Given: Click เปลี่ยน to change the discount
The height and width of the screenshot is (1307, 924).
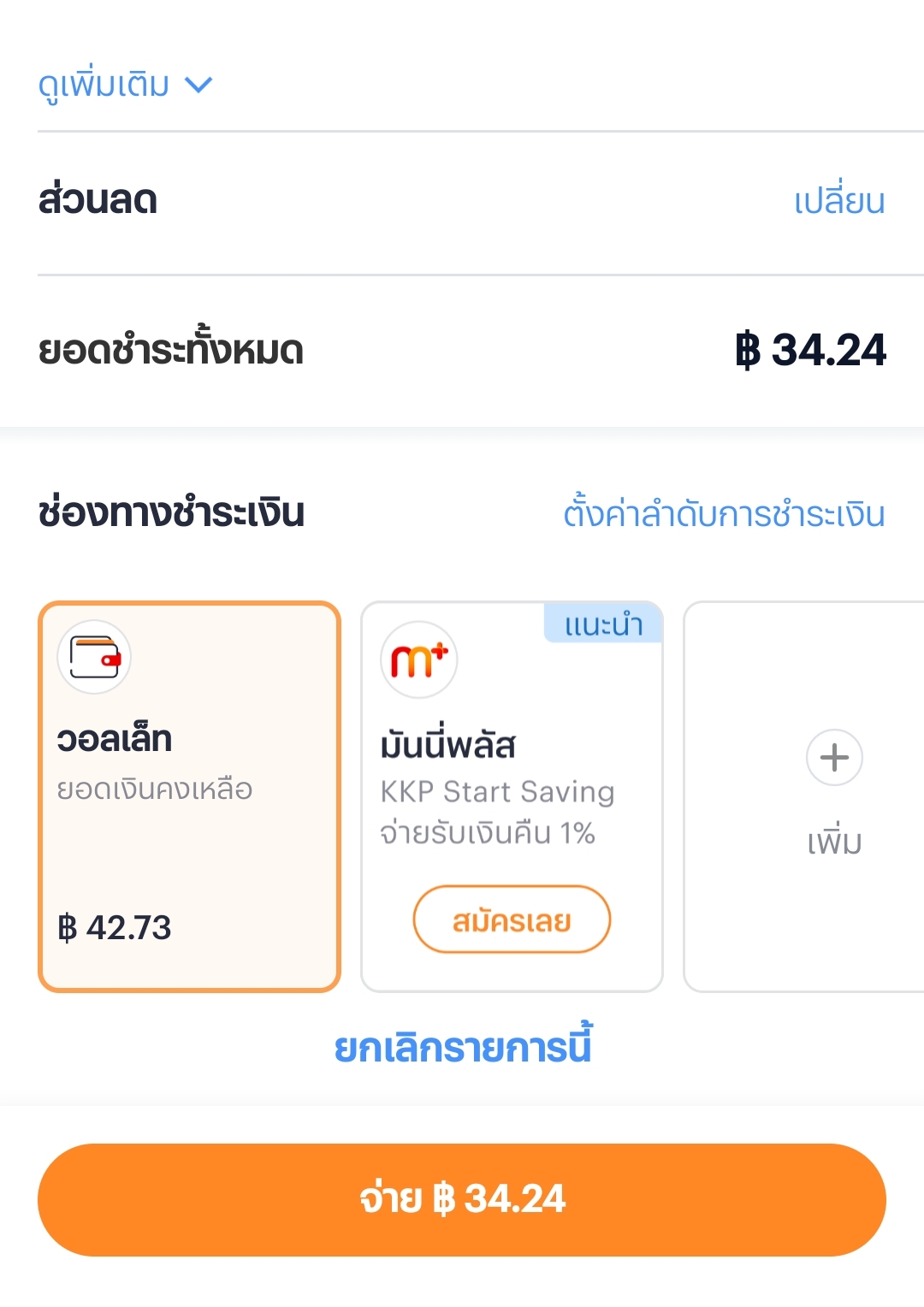Looking at the screenshot, I should click(x=839, y=202).
